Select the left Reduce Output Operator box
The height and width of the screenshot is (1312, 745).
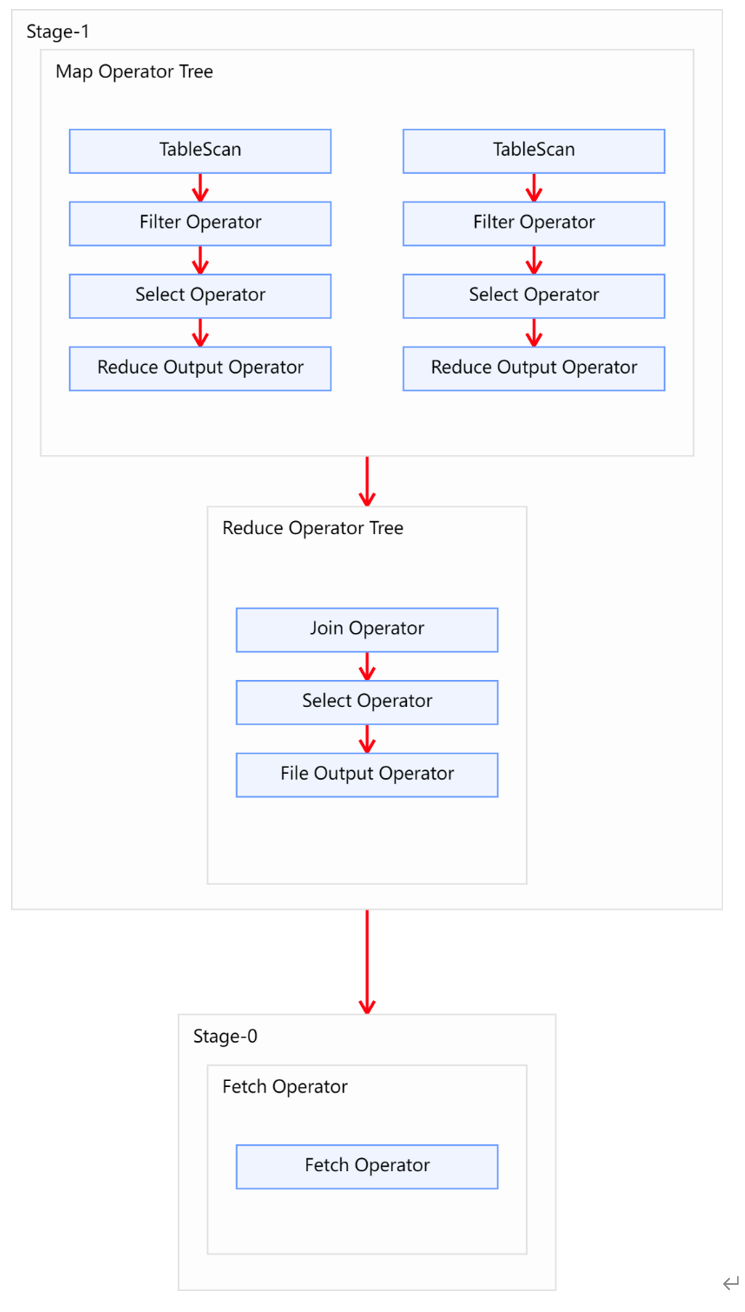click(x=200, y=368)
